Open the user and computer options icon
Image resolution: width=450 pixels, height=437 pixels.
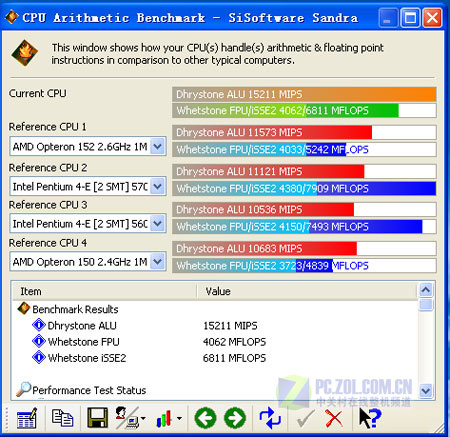[127, 418]
